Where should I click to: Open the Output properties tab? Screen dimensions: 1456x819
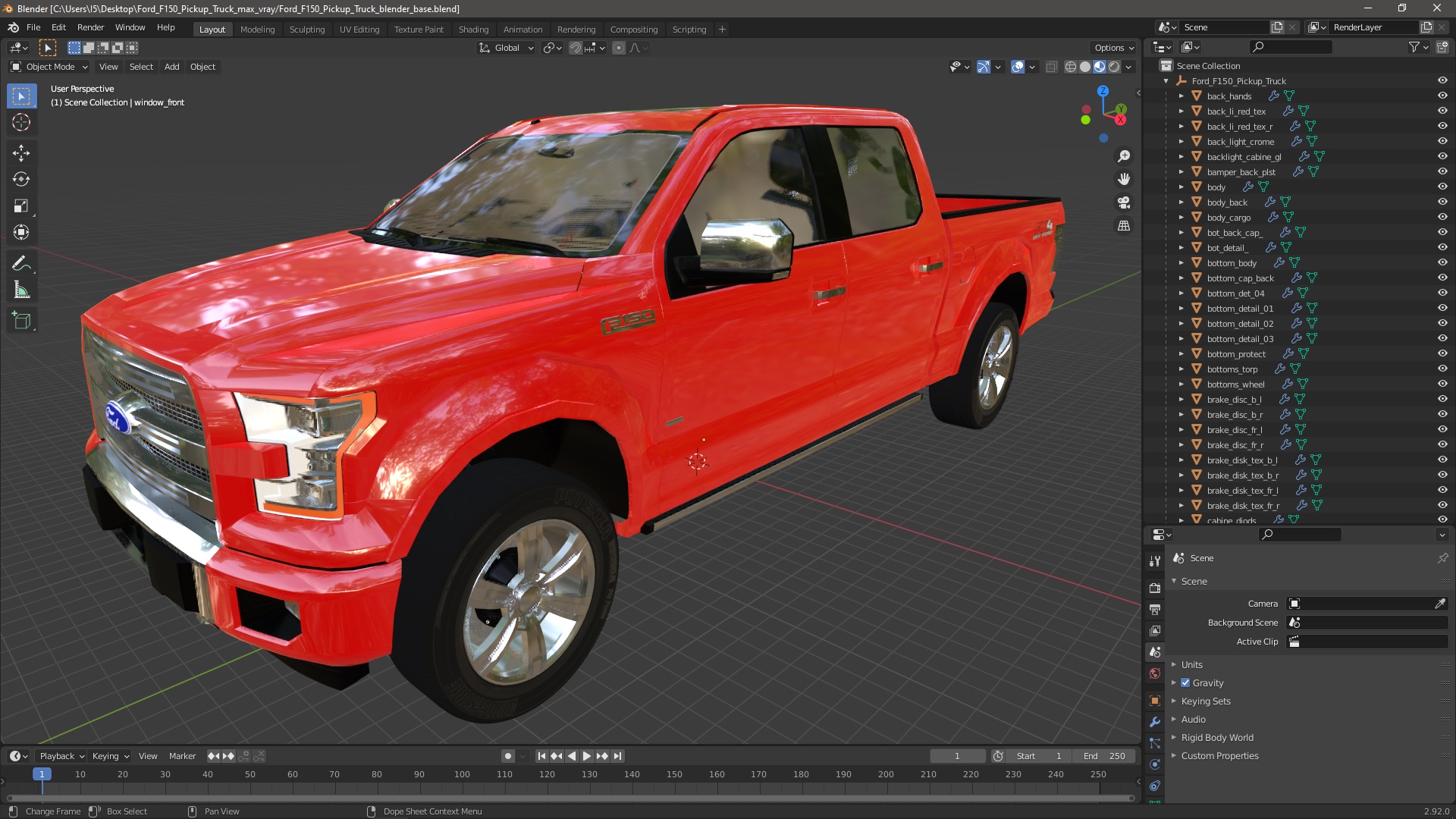tap(1155, 609)
